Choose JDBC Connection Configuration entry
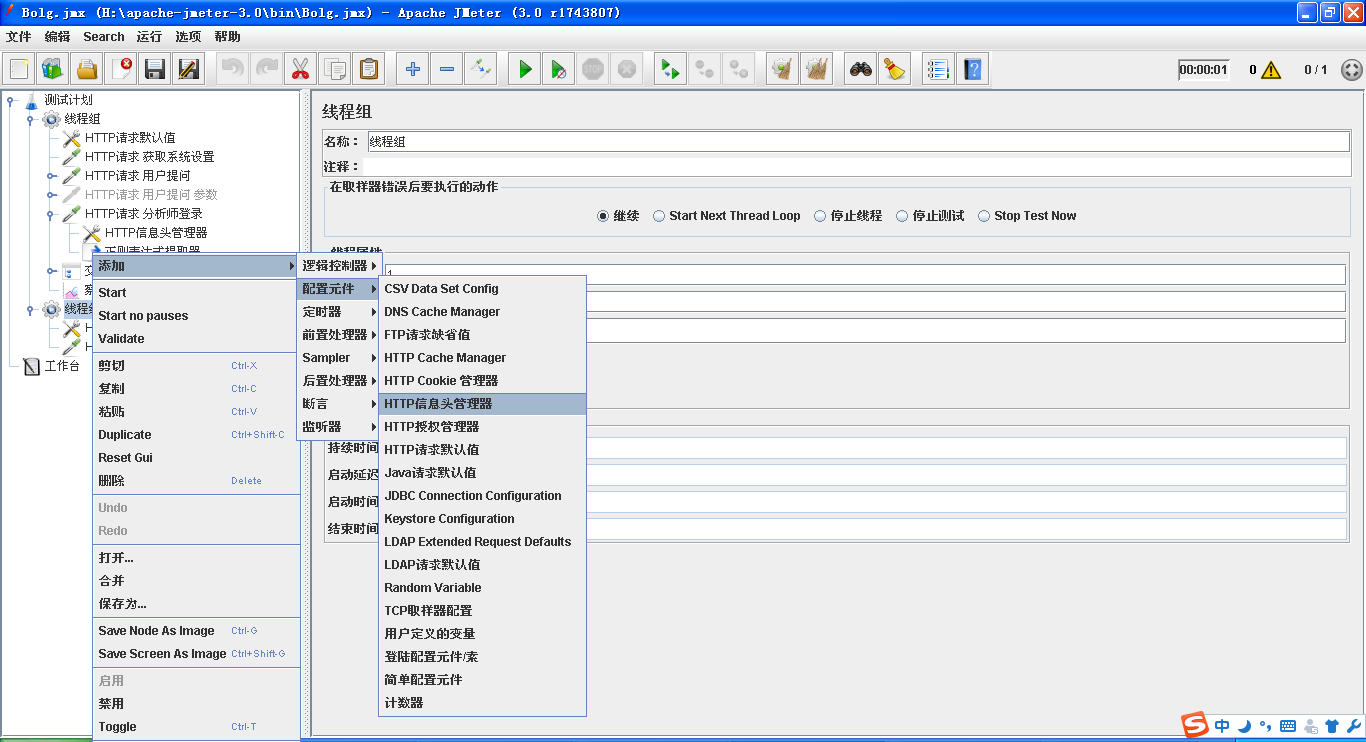1366x742 pixels. coord(483,496)
